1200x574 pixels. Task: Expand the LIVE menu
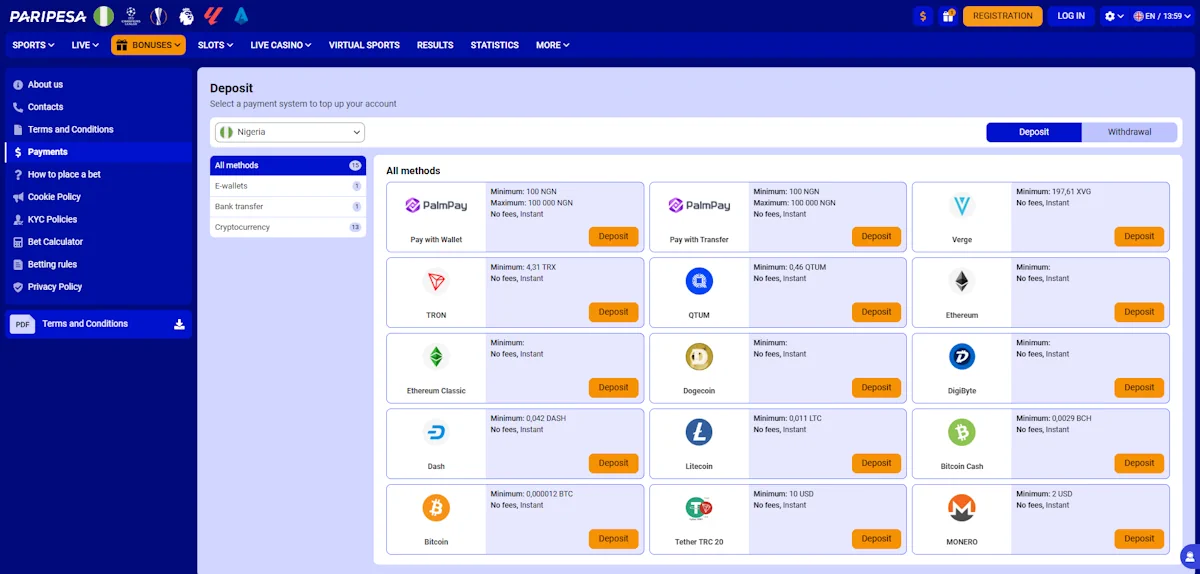(85, 45)
